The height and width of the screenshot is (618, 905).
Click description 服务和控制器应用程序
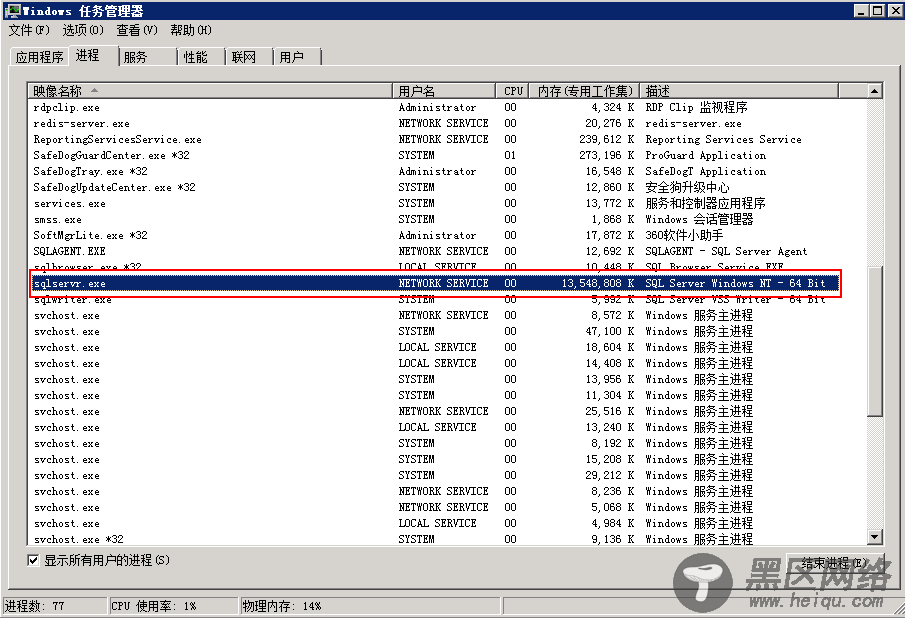pos(705,204)
